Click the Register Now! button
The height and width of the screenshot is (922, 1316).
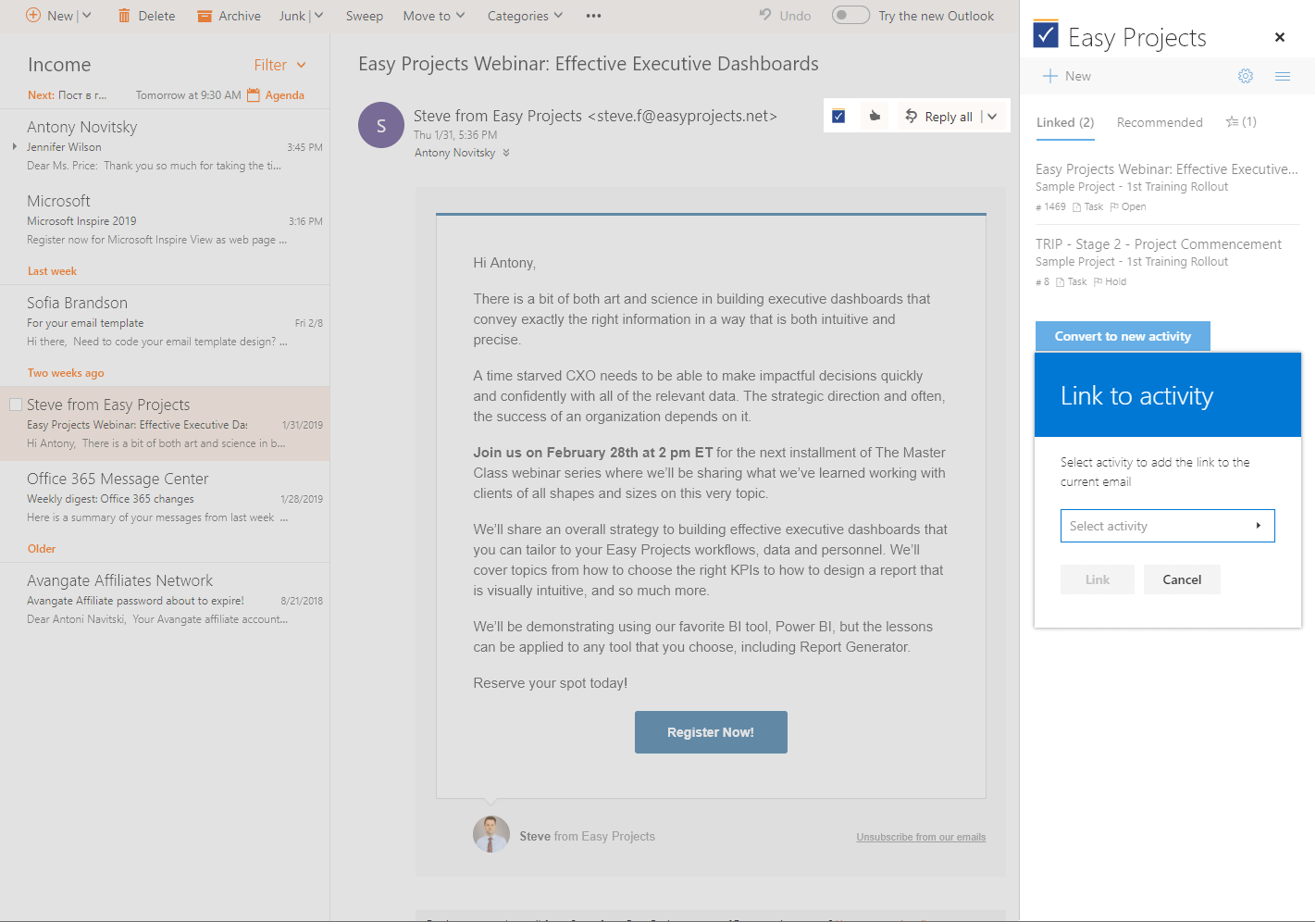point(711,732)
